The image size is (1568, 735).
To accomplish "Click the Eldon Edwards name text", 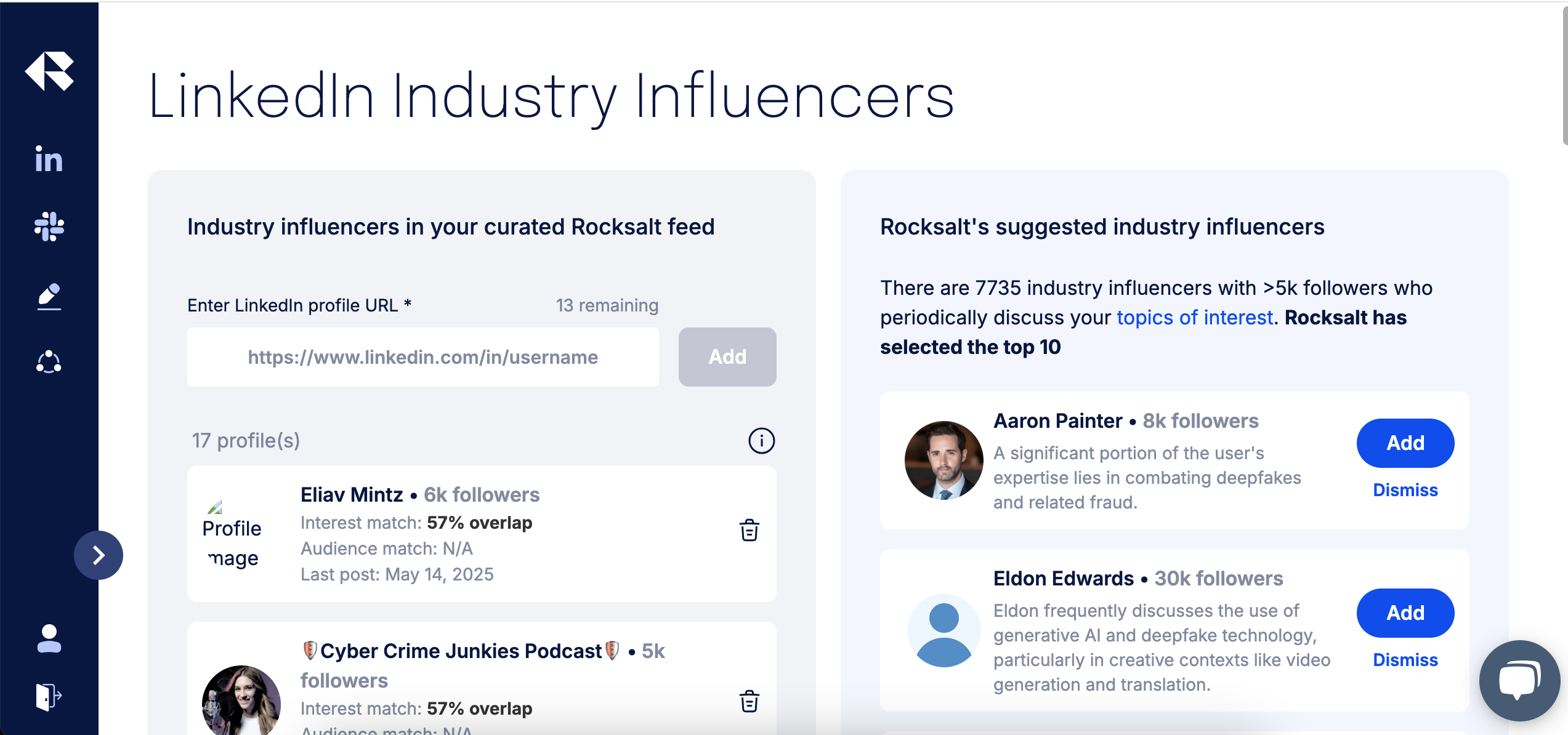I will pyautogui.click(x=1064, y=579).
